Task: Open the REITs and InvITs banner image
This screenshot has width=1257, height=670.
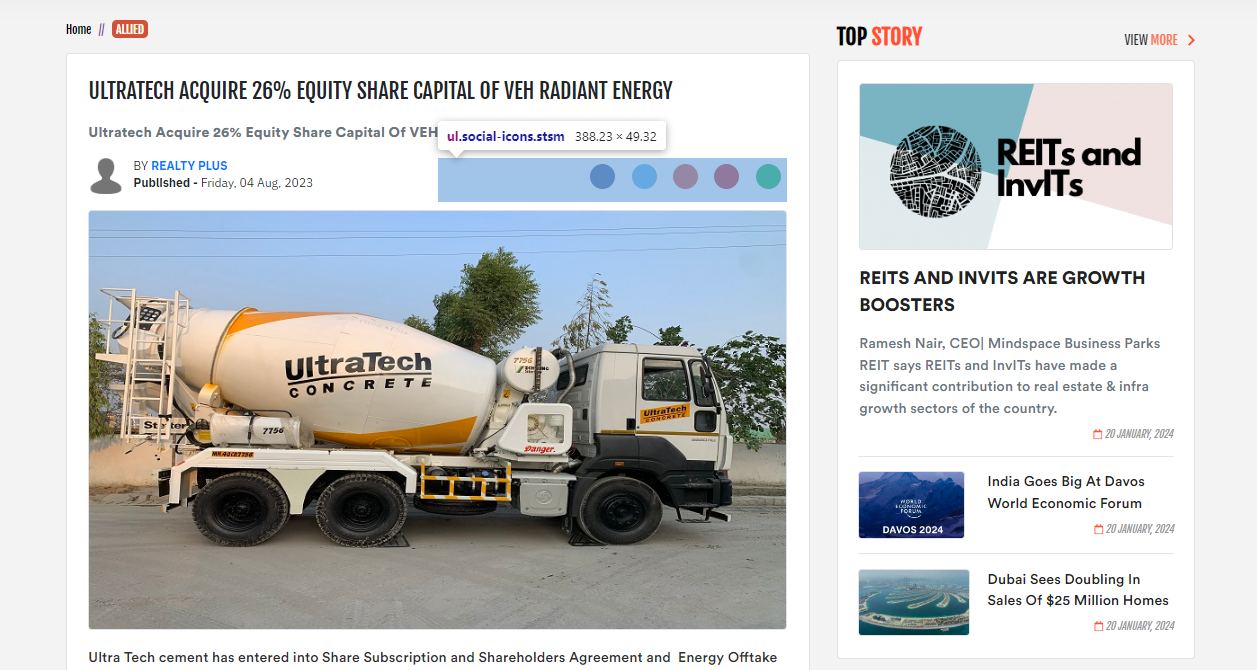Action: pos(1016,166)
